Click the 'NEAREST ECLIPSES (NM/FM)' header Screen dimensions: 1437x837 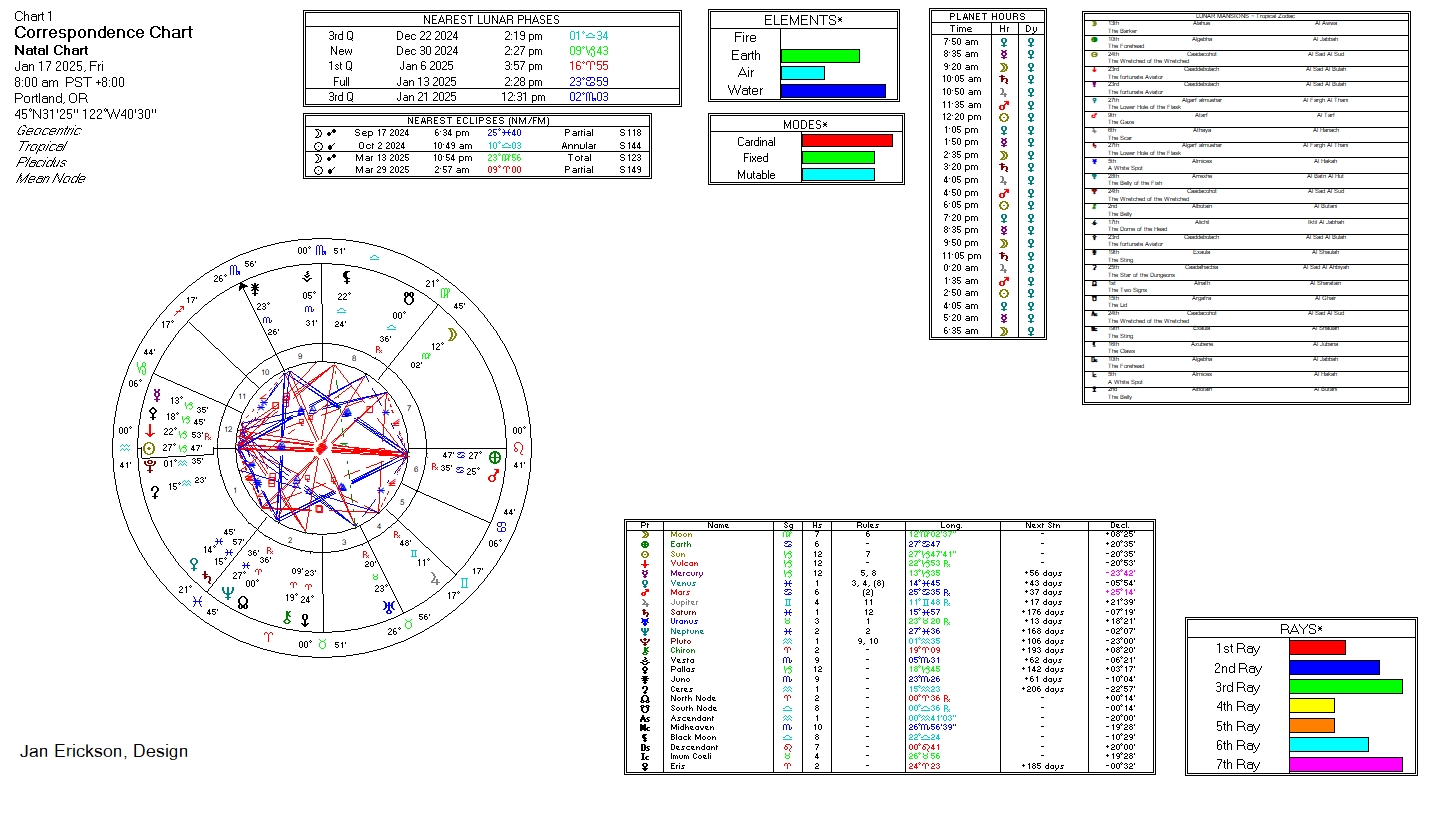tap(478, 120)
